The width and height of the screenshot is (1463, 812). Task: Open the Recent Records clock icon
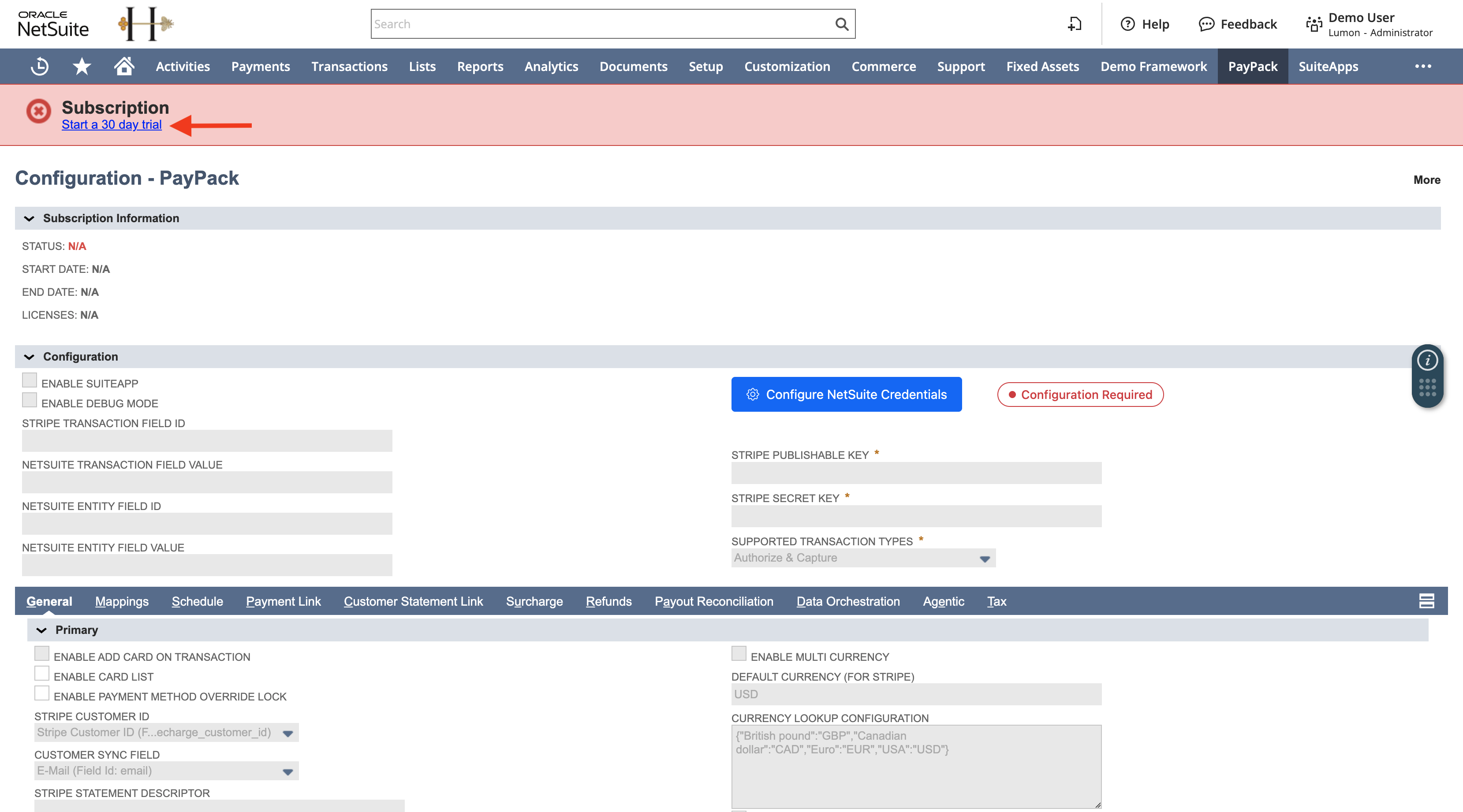[40, 67]
